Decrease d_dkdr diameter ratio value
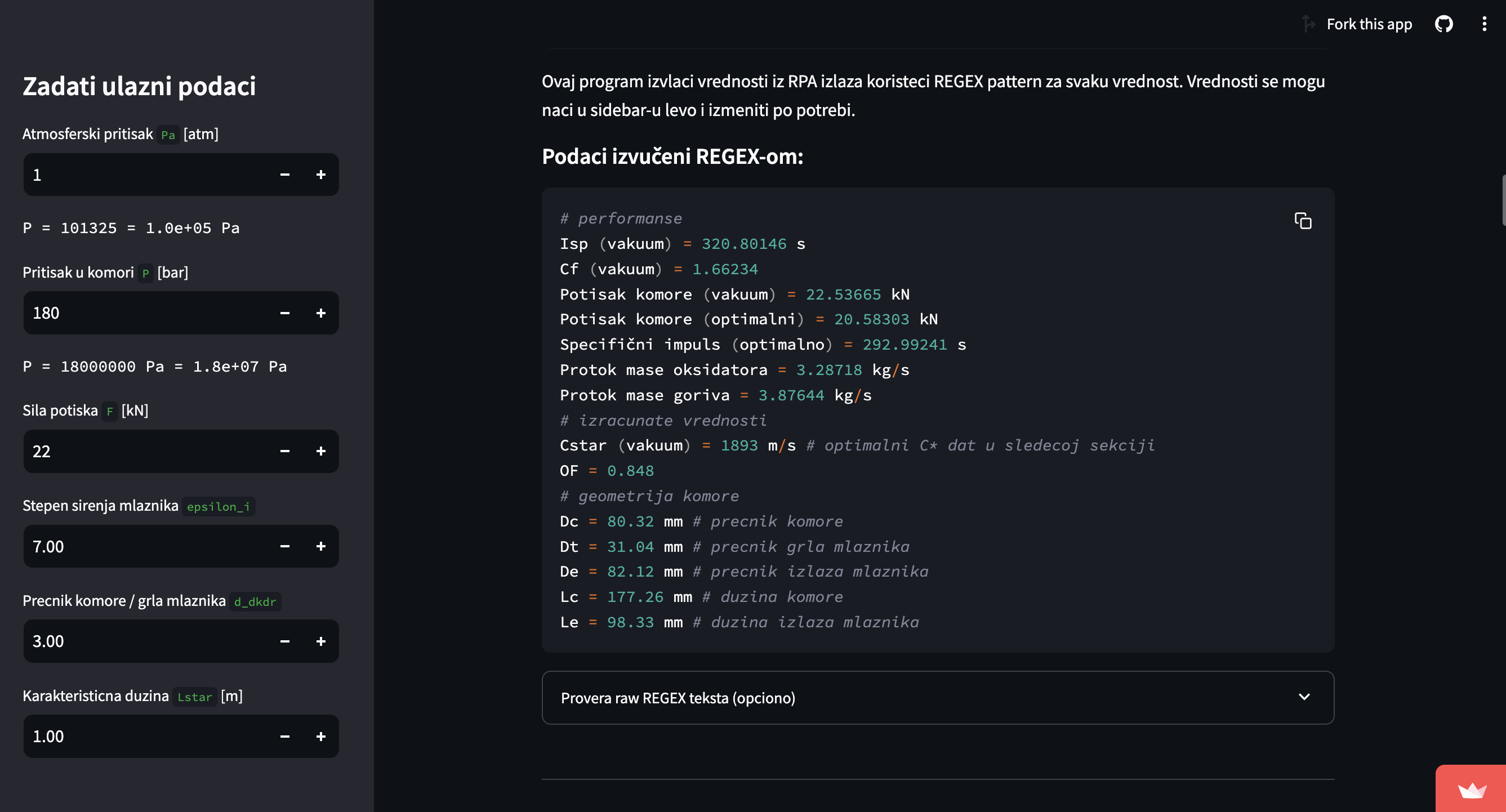This screenshot has width=1506, height=812. pyautogui.click(x=285, y=641)
